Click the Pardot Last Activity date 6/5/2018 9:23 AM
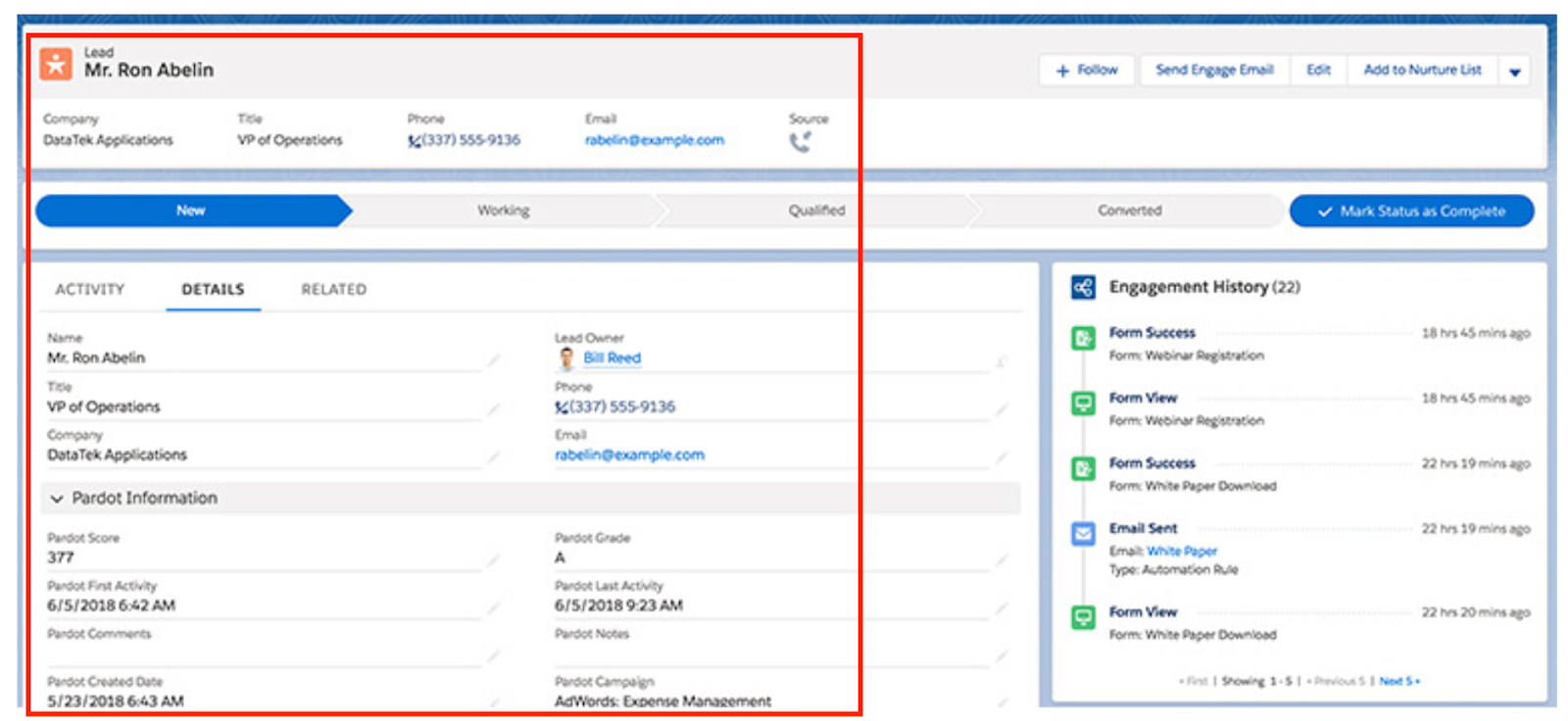This screenshot has width=1568, height=721. tap(618, 606)
